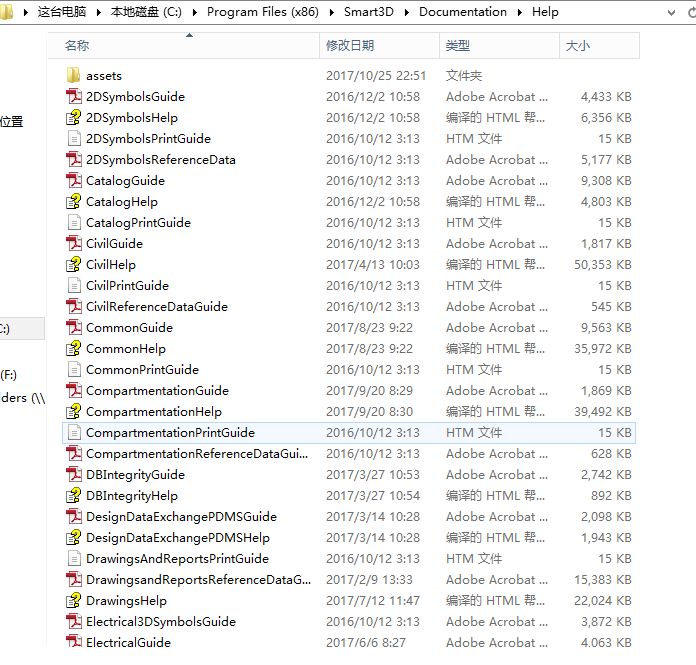
Task: Select the DrawingsandReportsReferenceDataG... file name
Action: tap(198, 580)
